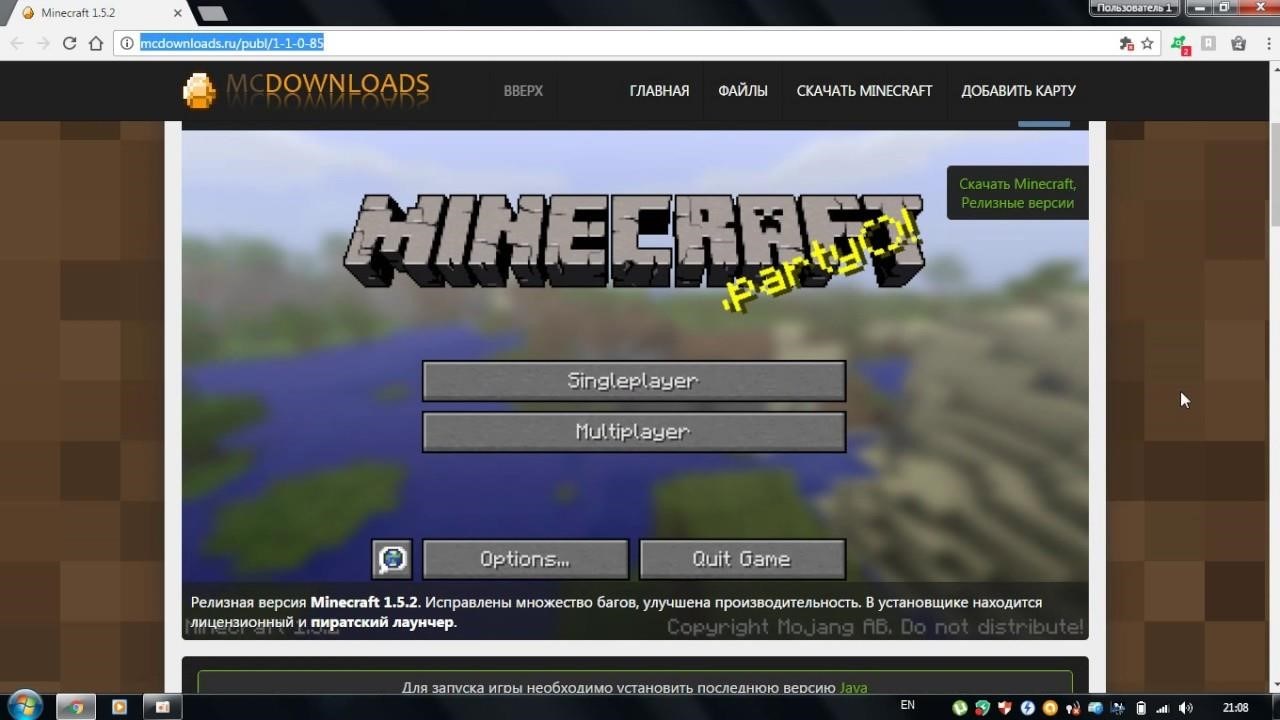Image resolution: width=1280 pixels, height=720 pixels.
Task: Click the Скачать Minecraft, Релизные версии box
Action: 1017,193
